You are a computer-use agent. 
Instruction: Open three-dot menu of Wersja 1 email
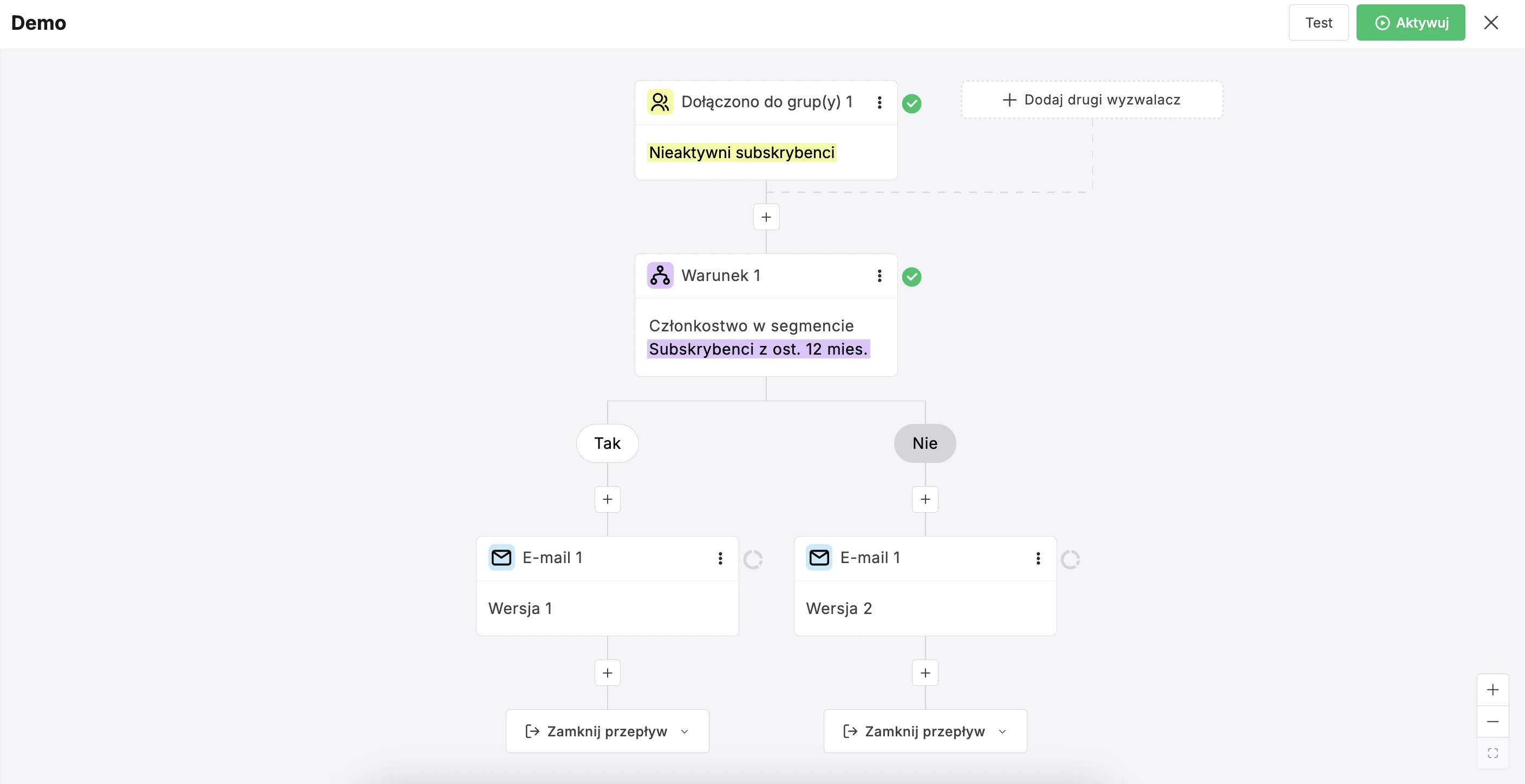(x=720, y=558)
